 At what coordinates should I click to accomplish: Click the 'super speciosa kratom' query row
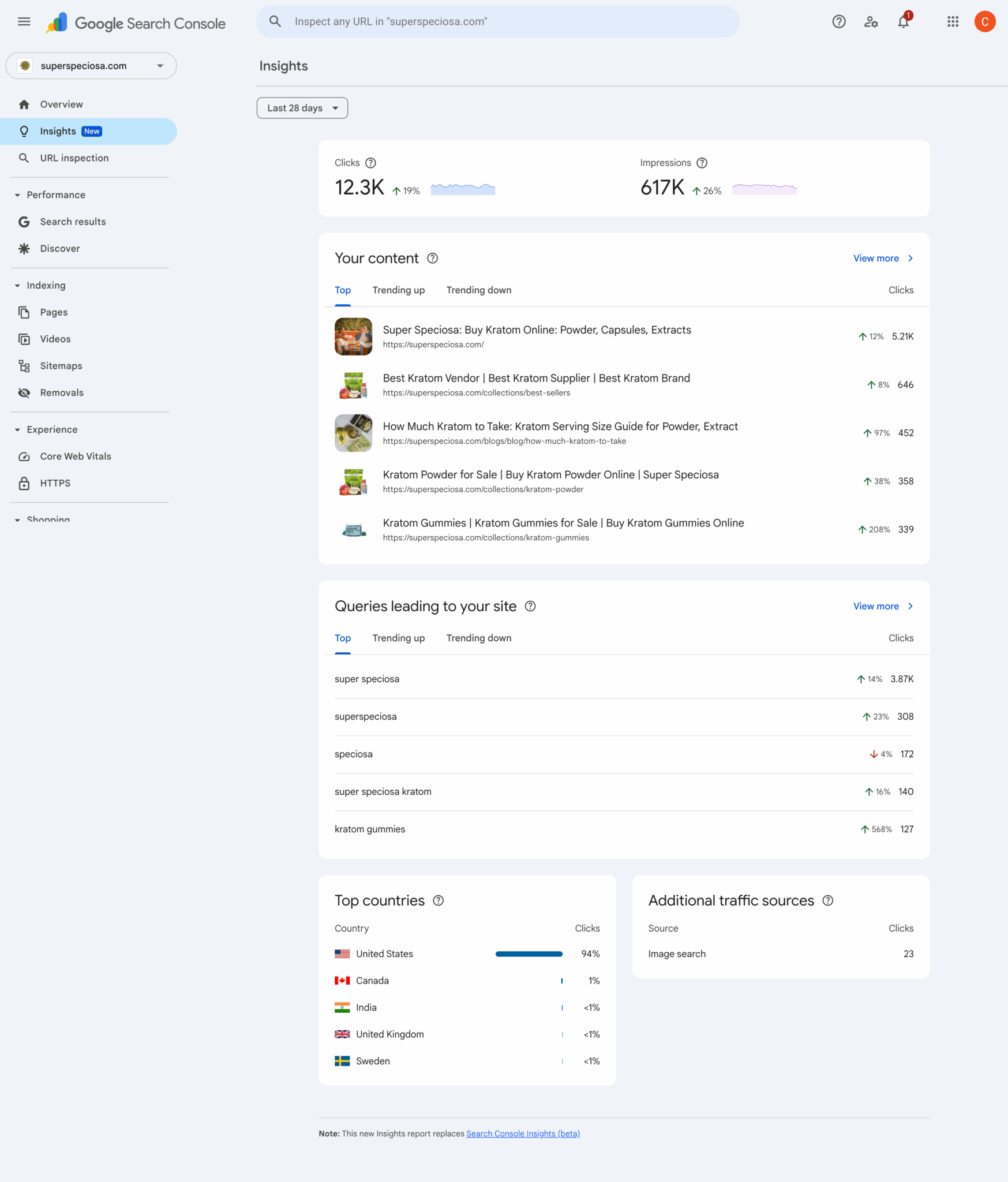[x=624, y=792]
